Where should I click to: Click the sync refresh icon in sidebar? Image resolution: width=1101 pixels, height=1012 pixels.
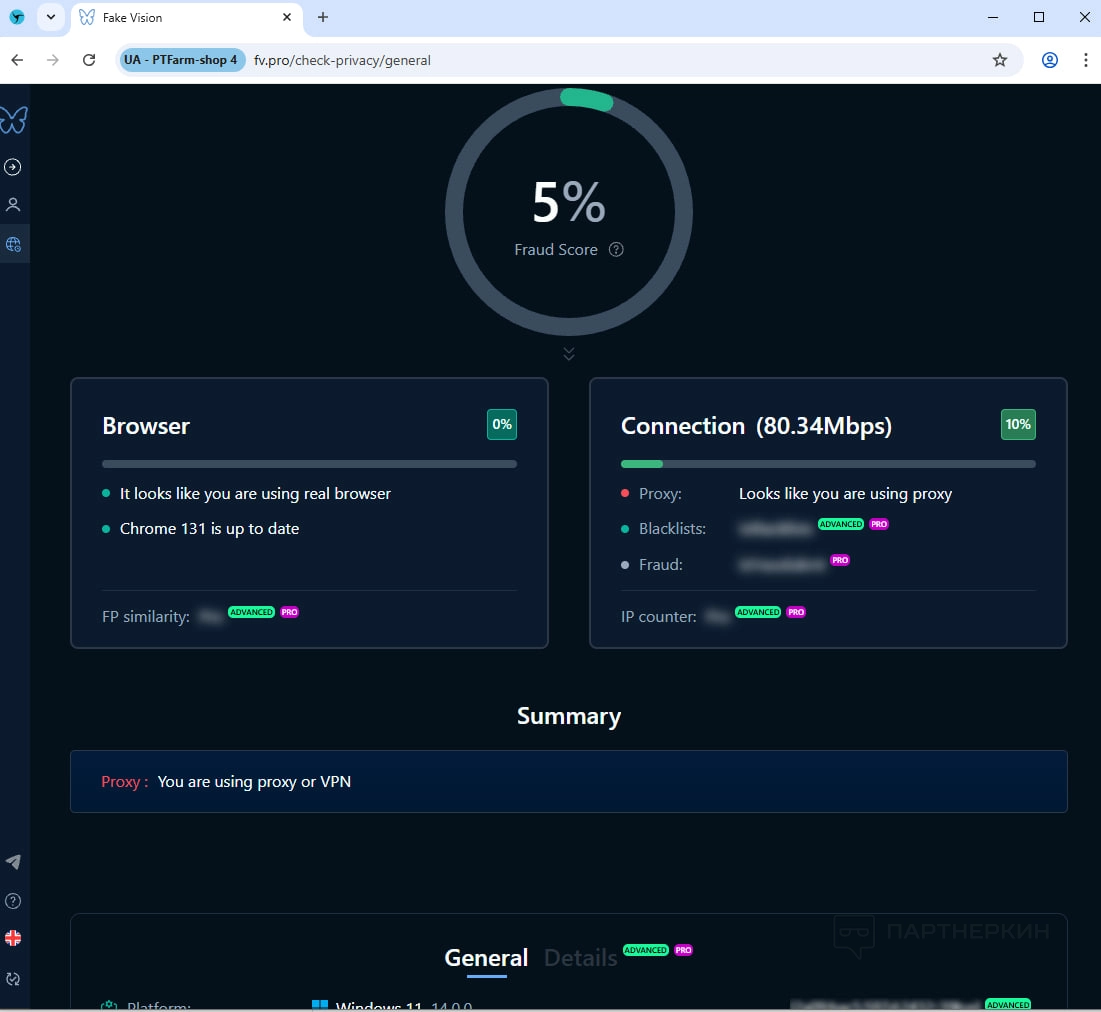pyautogui.click(x=13, y=979)
